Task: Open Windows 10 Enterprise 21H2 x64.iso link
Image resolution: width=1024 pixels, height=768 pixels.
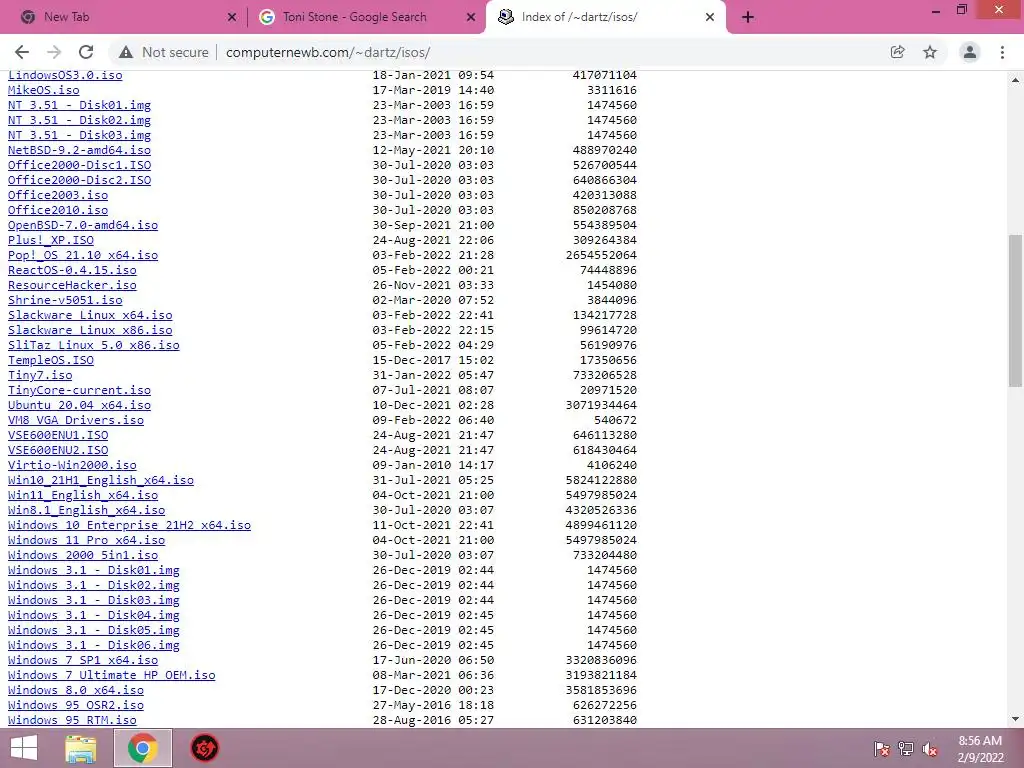Action: coord(129,526)
